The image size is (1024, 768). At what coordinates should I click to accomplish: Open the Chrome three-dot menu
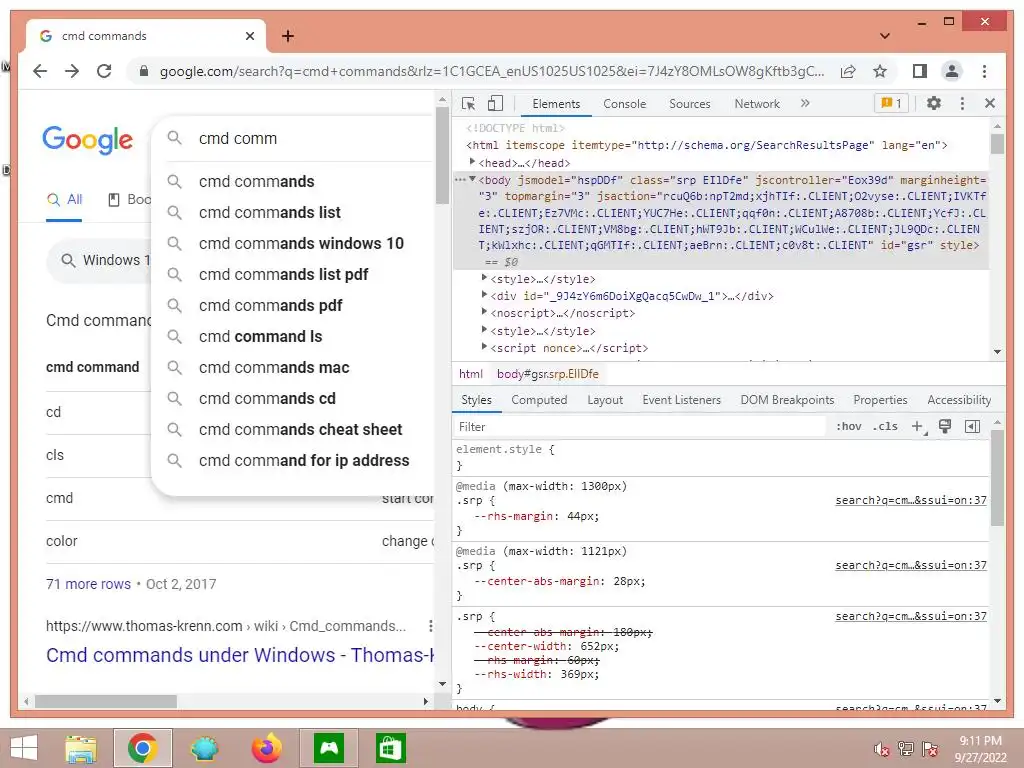tap(984, 71)
